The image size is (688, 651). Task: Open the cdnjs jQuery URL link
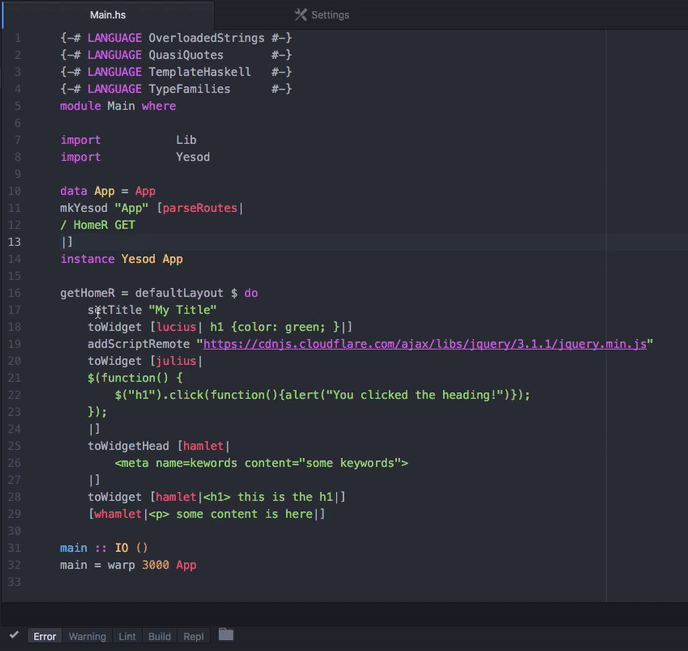pyautogui.click(x=427, y=344)
